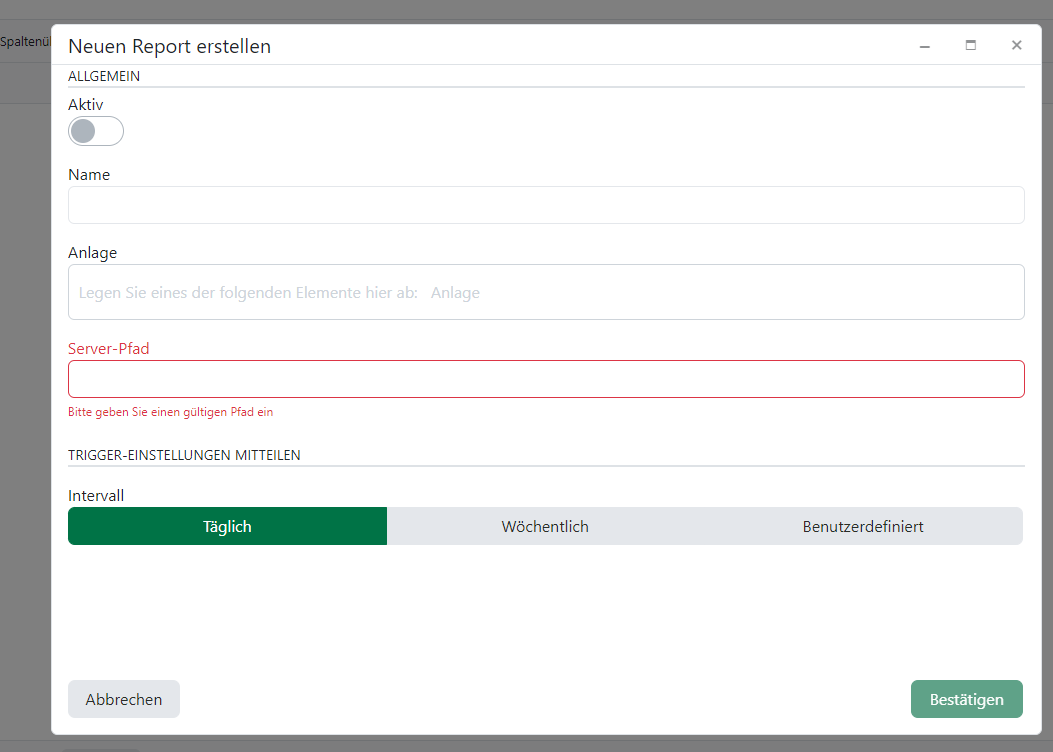Close the dialog with the X icon
The height and width of the screenshot is (752, 1053).
click(x=1016, y=45)
